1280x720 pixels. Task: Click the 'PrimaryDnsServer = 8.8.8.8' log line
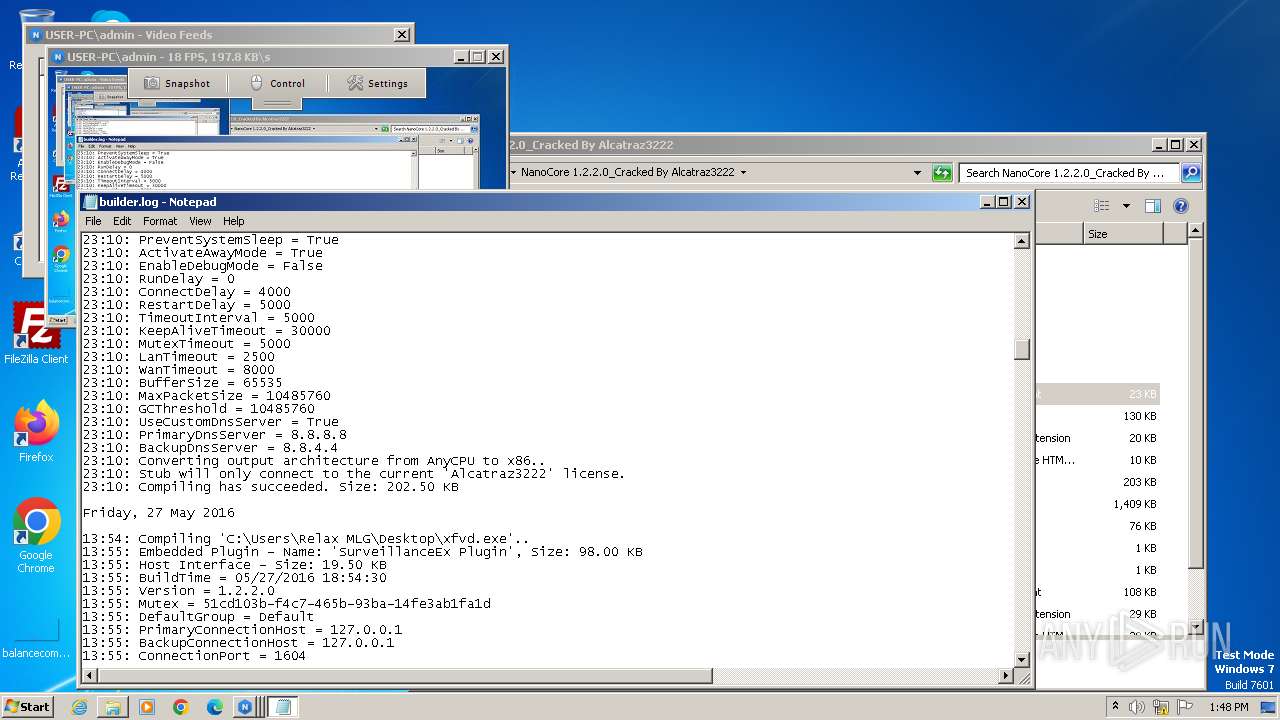tap(214, 435)
